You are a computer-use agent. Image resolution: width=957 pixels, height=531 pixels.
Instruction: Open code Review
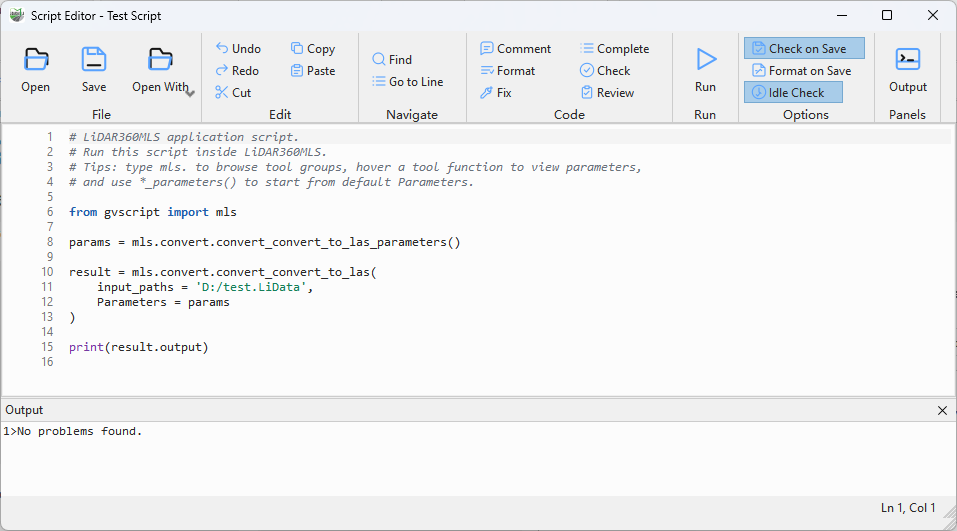(x=607, y=93)
